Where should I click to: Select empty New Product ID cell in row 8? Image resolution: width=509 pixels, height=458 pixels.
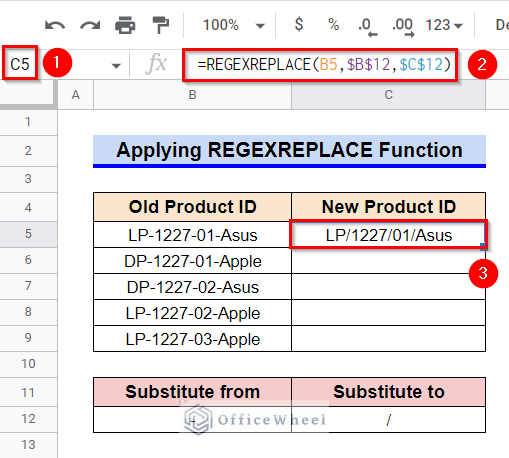(388, 313)
